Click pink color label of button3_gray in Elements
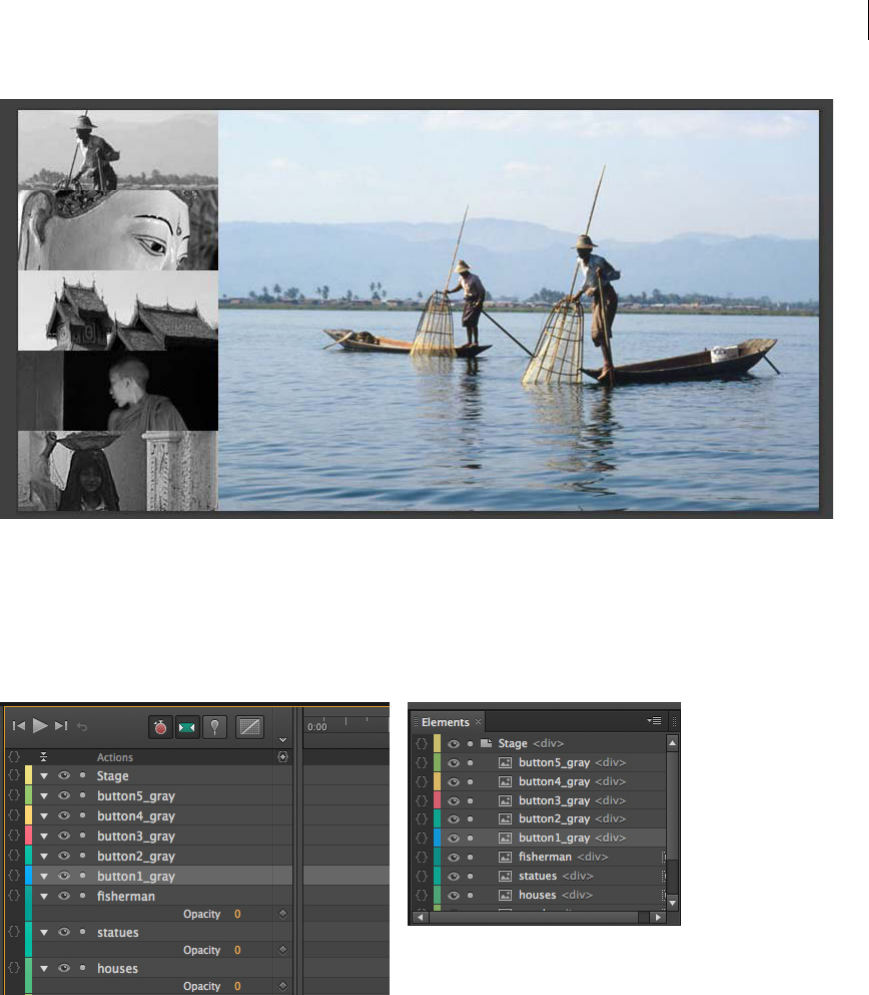 437,800
